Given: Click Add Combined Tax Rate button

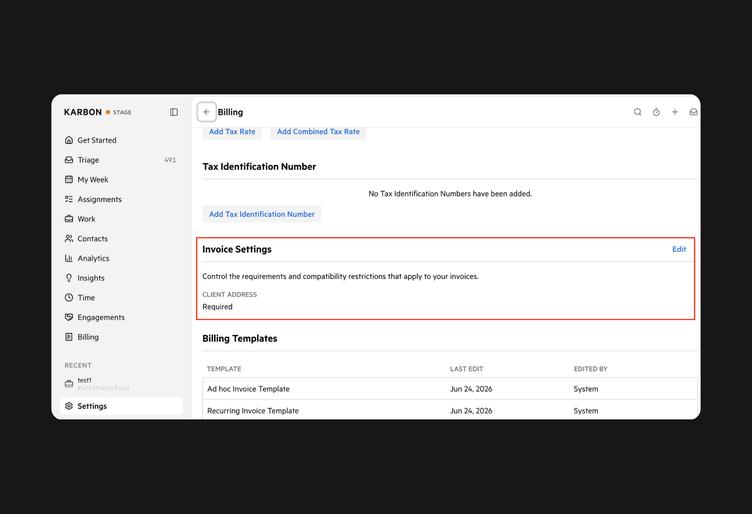Looking at the screenshot, I should pyautogui.click(x=318, y=132).
